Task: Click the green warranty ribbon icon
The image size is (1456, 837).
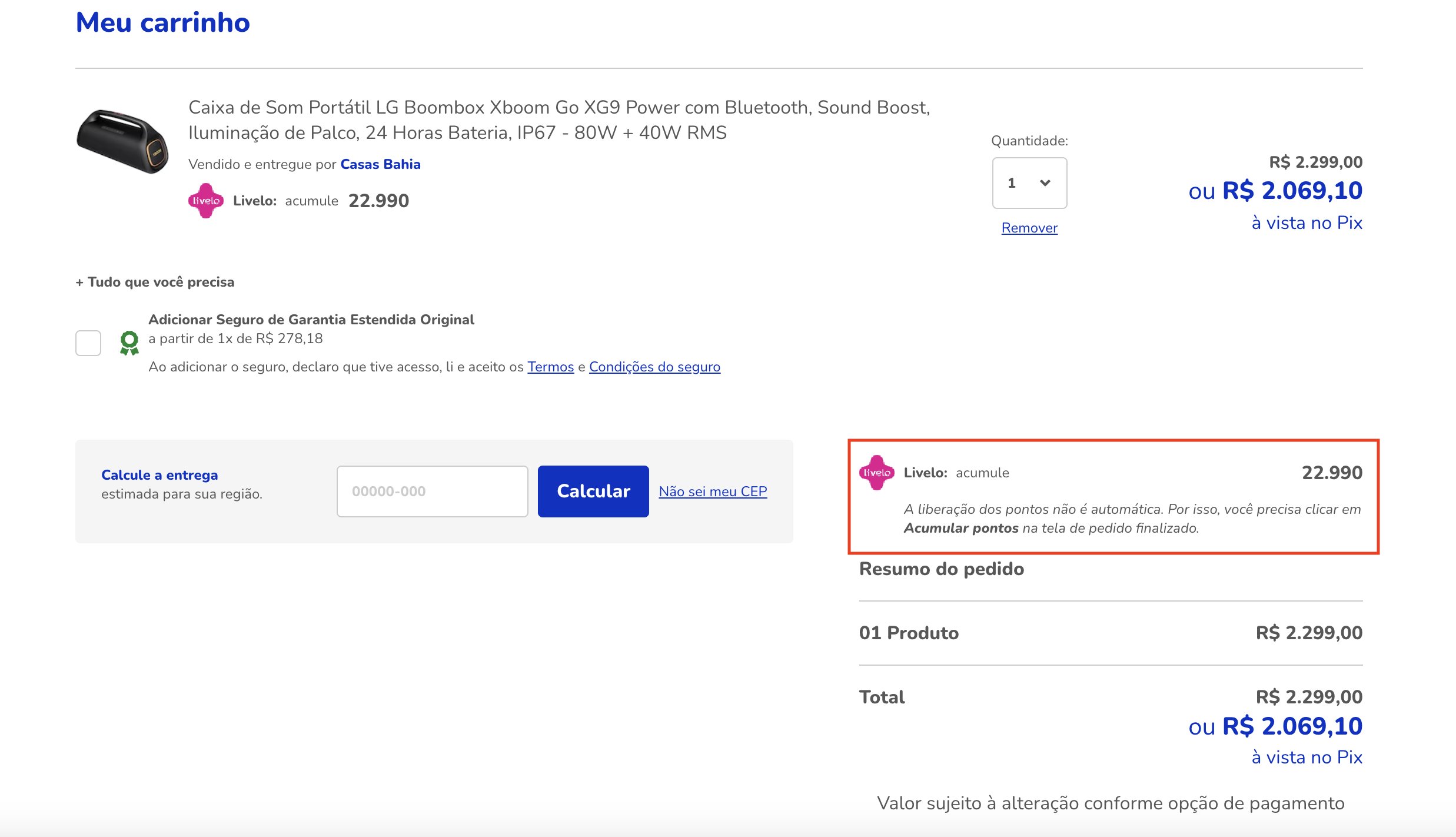Action: 129,343
